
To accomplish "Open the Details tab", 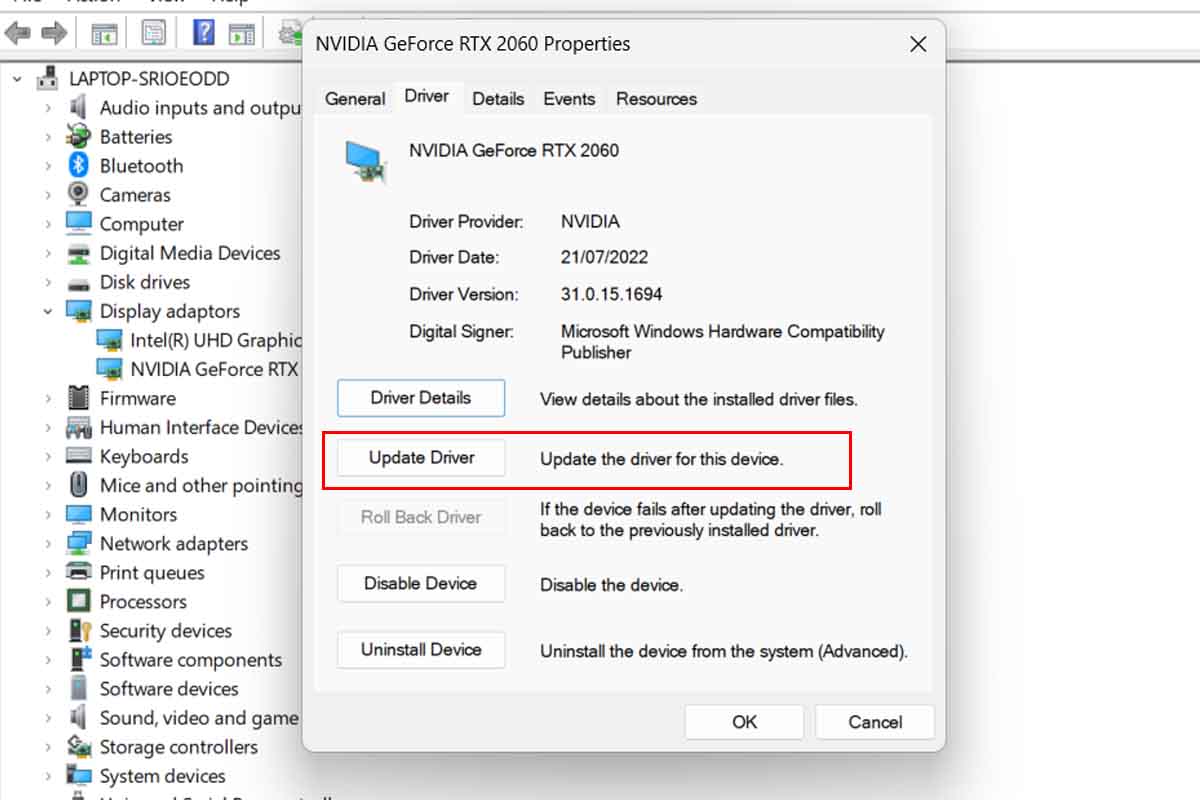I will [498, 98].
